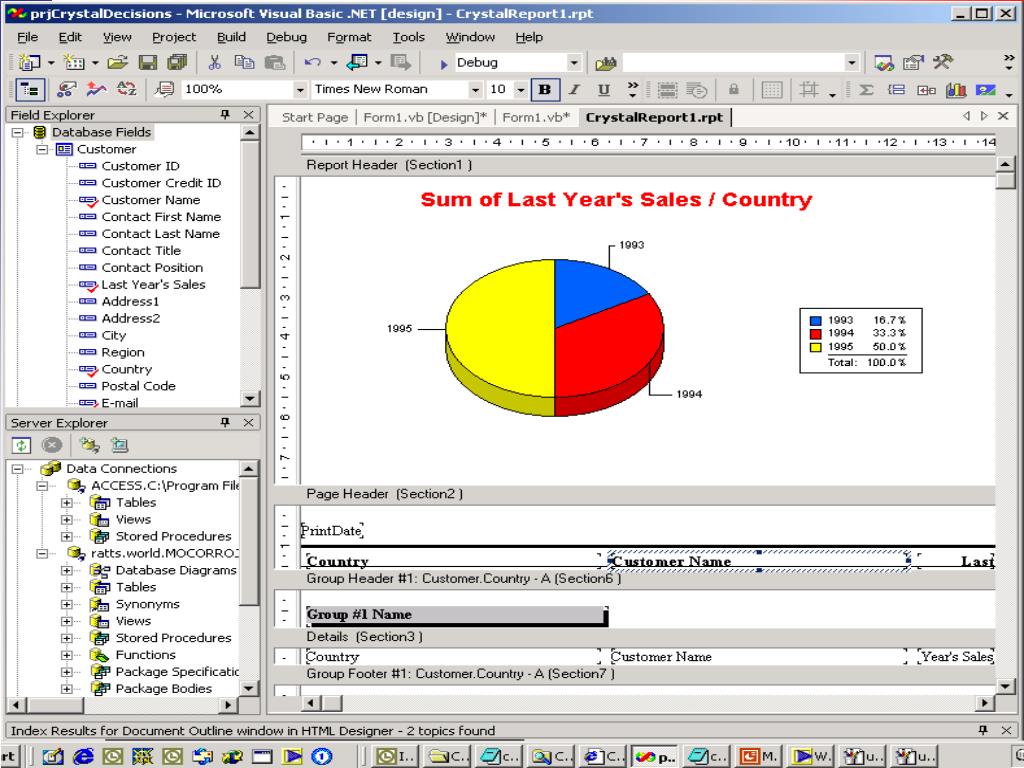The width and height of the screenshot is (1024, 768).
Task: Click the Add New Item toolbar icon
Action: [73, 63]
